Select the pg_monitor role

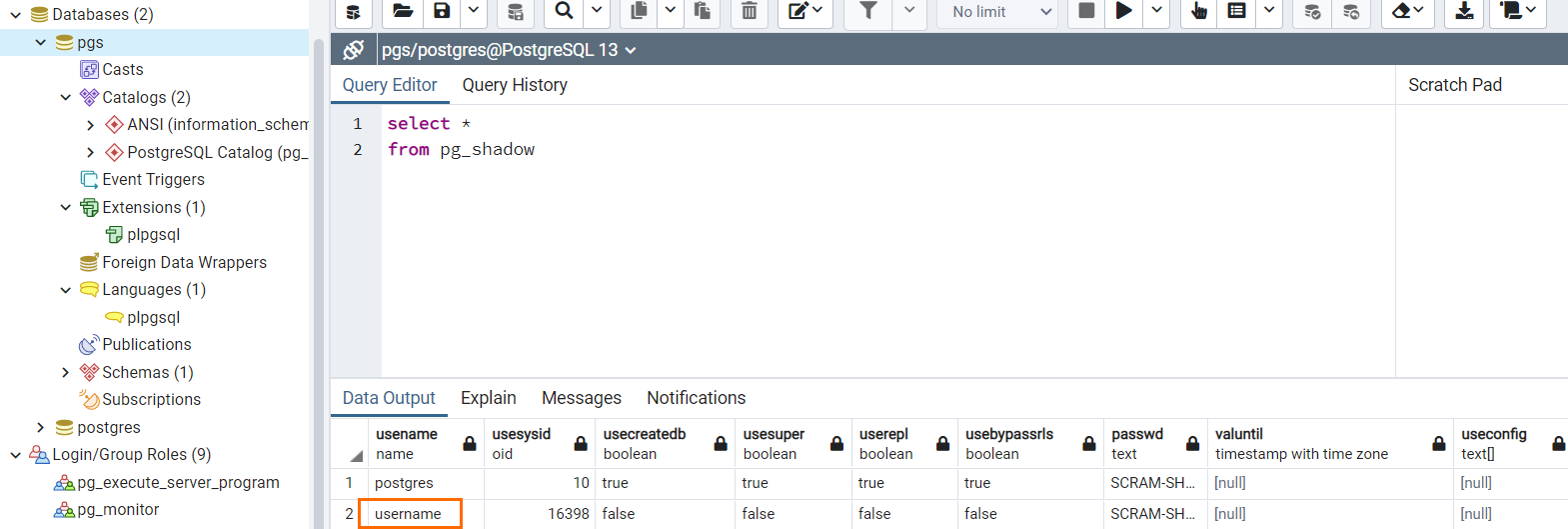[118, 509]
